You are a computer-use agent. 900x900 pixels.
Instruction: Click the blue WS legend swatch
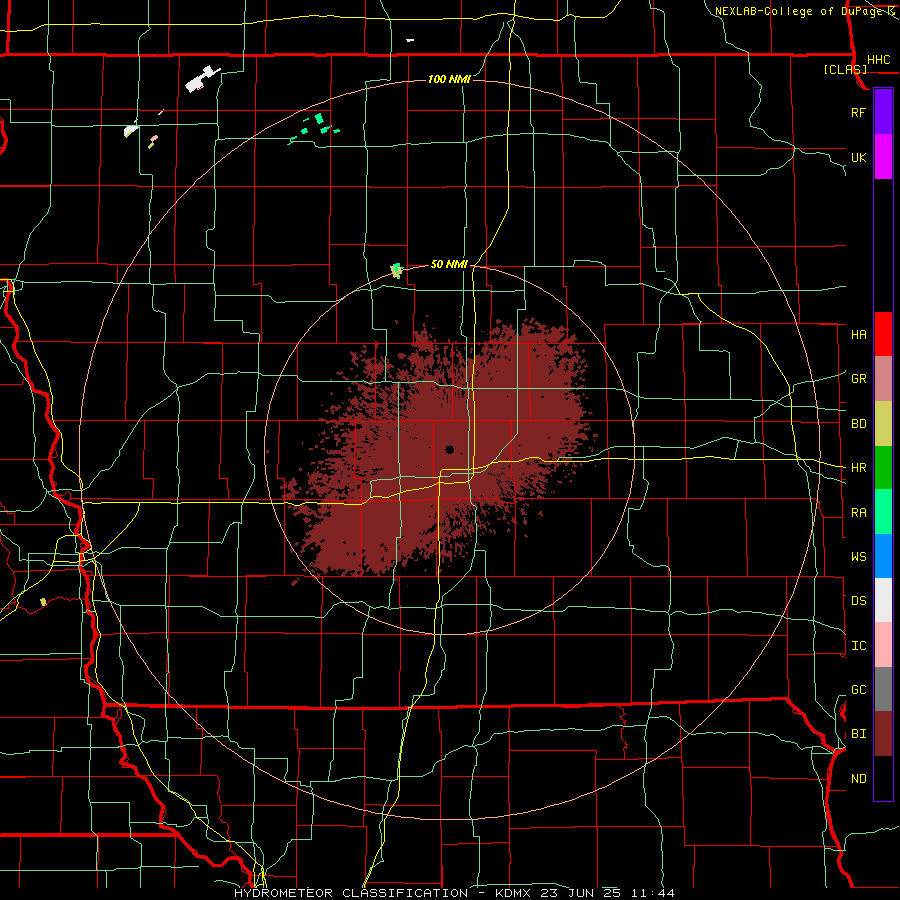tap(883, 556)
